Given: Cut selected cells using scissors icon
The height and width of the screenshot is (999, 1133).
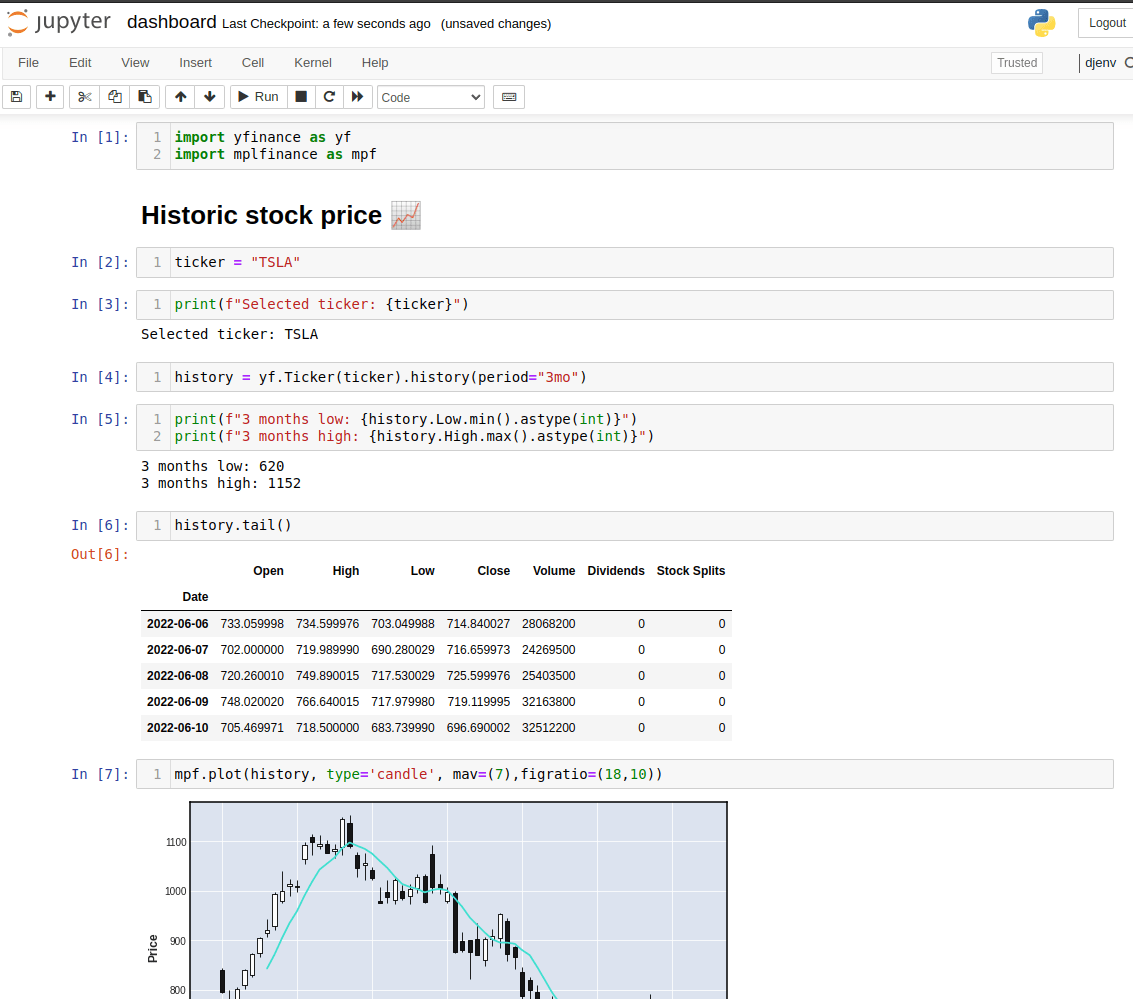Looking at the screenshot, I should pos(83,96).
